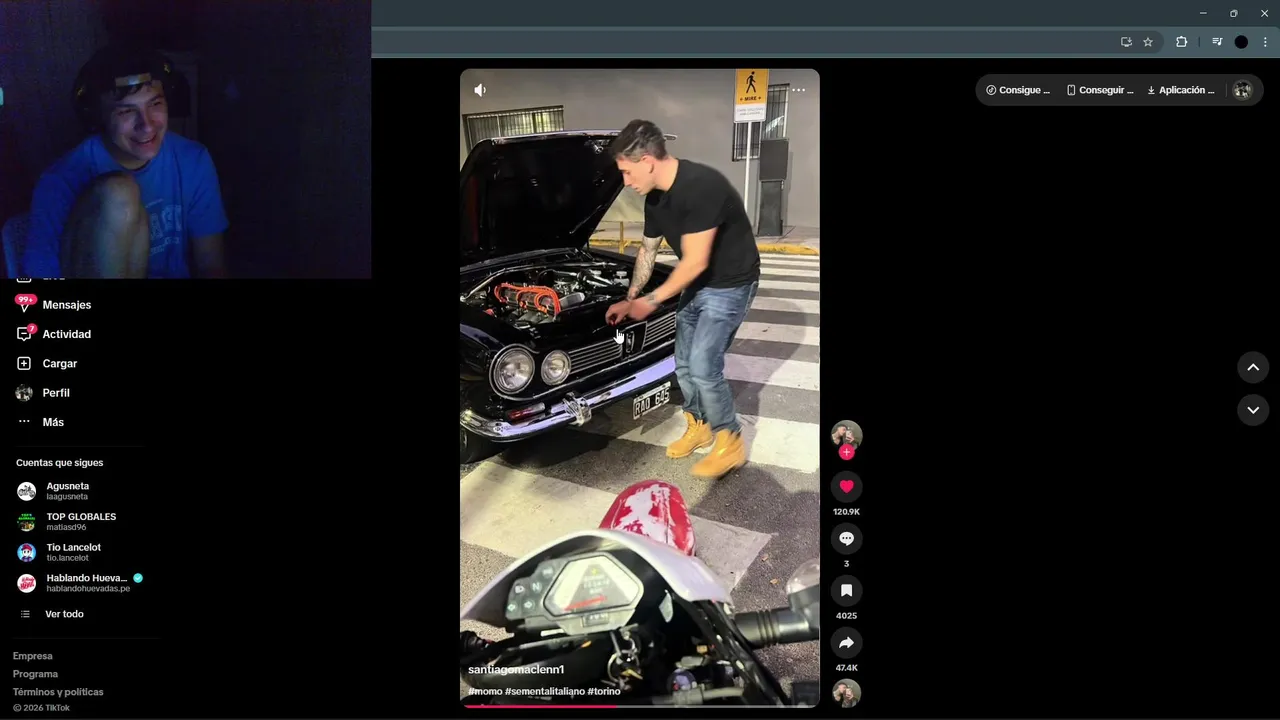Open the #sementalitaliano hashtag
This screenshot has width=1280, height=720.
pos(545,691)
